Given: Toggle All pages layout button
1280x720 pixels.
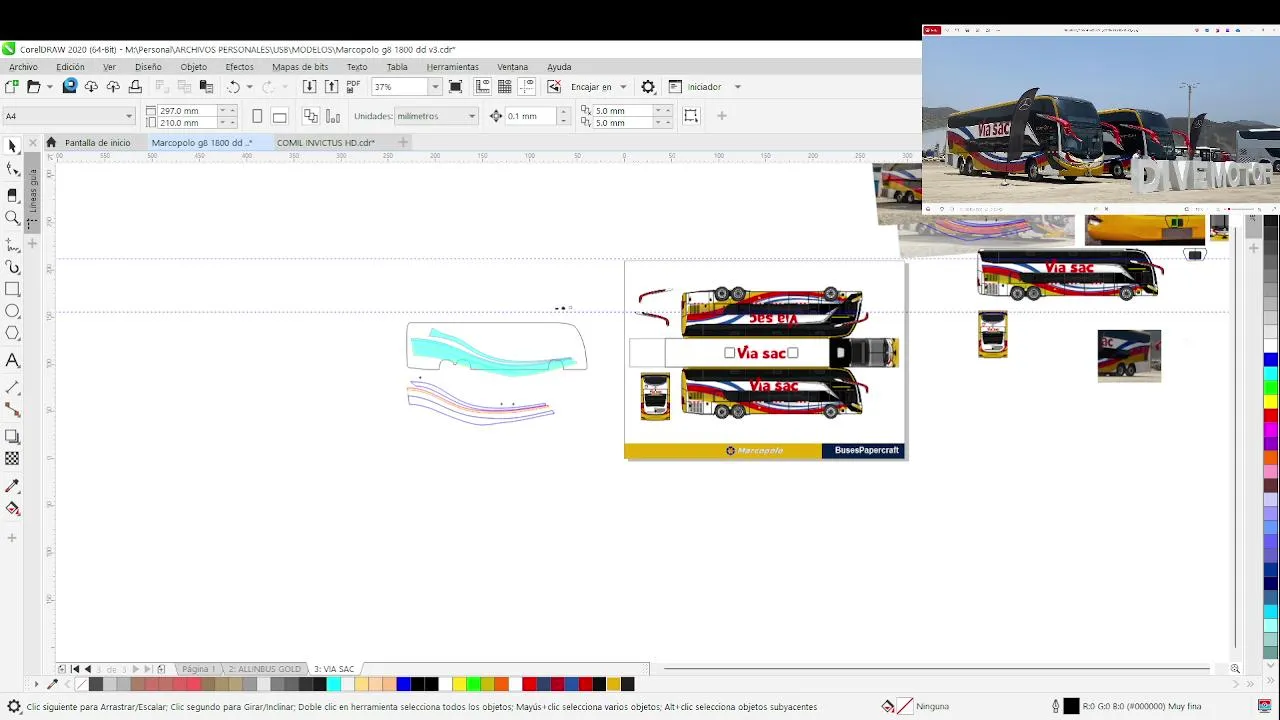Looking at the screenshot, I should 310,116.
